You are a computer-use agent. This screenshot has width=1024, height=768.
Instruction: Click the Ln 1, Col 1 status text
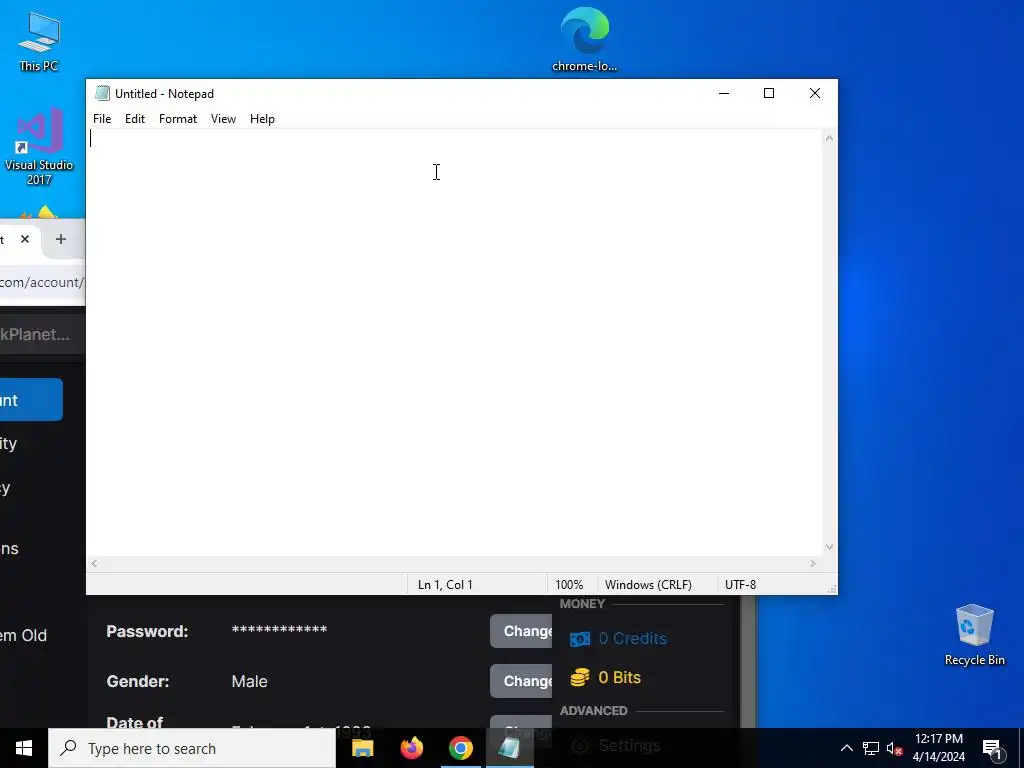tap(445, 584)
